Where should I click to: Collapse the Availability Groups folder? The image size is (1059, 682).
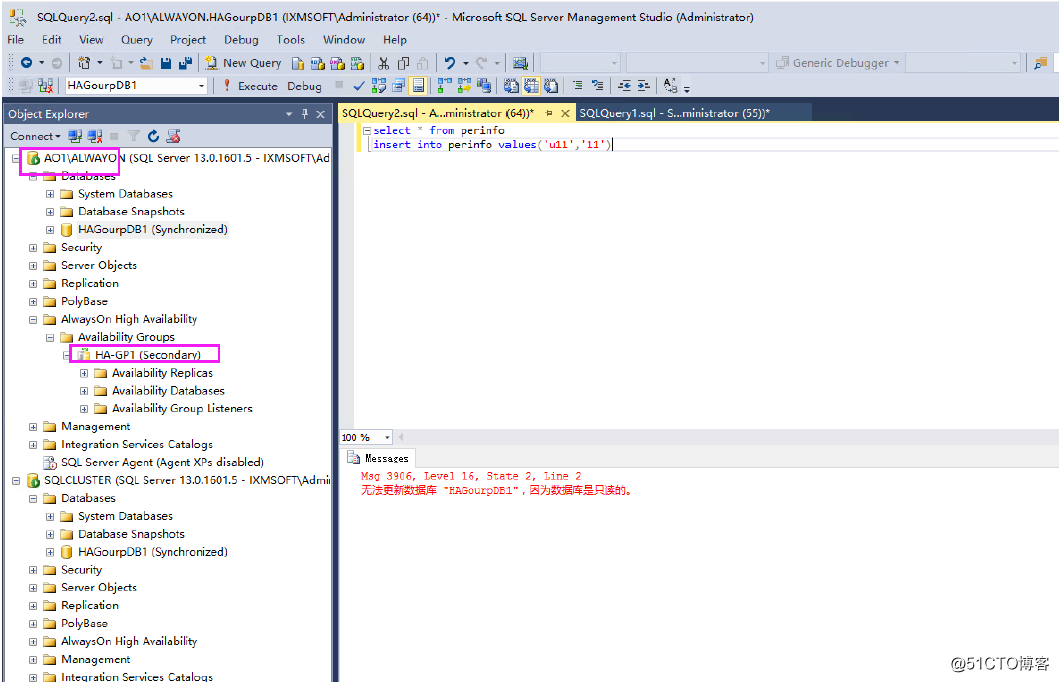click(x=50, y=338)
